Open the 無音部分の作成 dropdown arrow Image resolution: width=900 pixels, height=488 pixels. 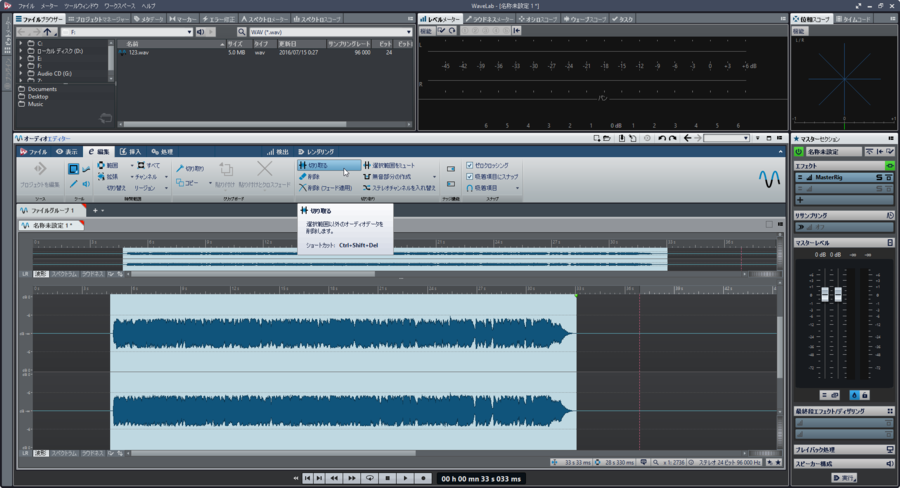click(434, 177)
